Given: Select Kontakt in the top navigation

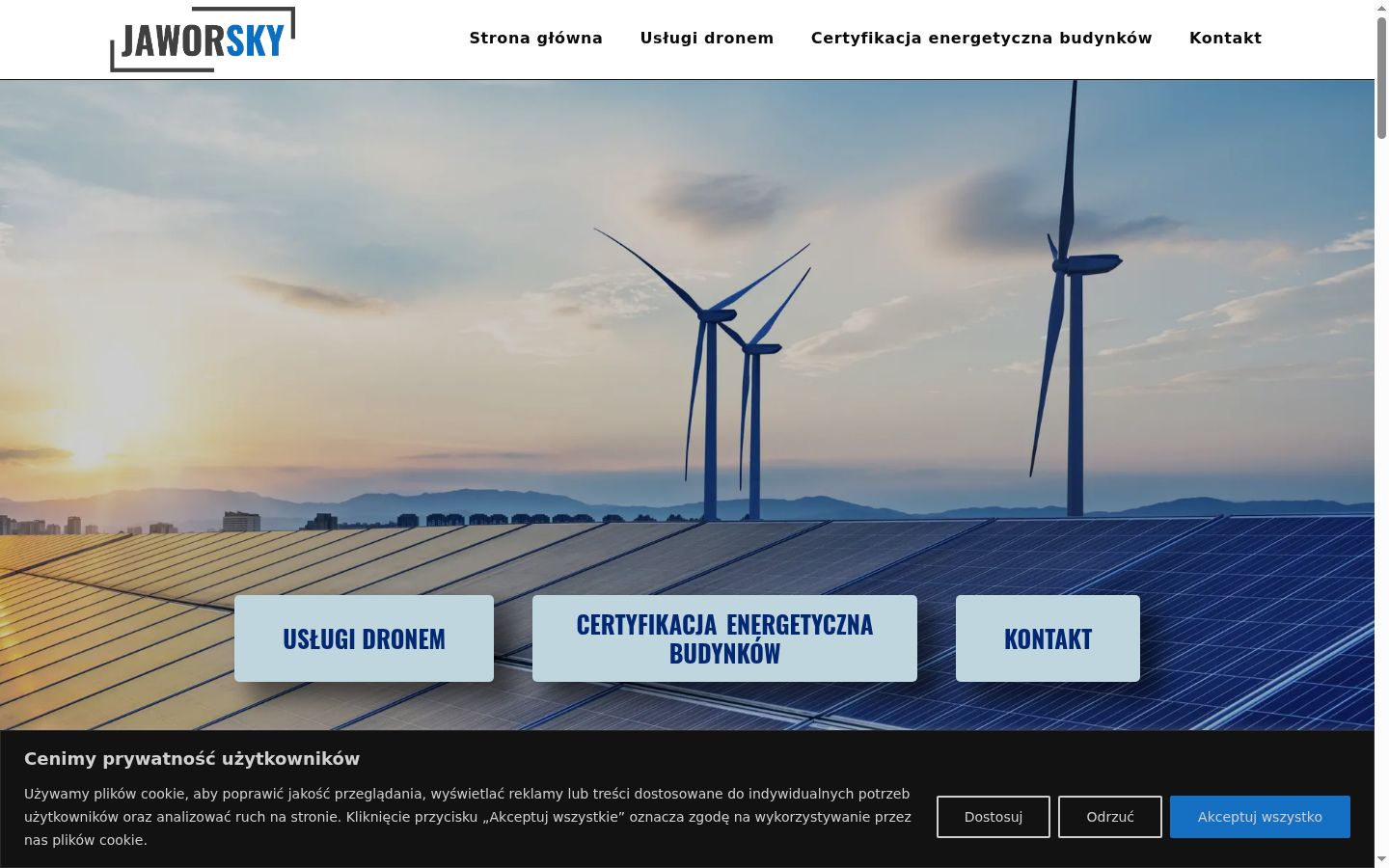Looking at the screenshot, I should point(1225,39).
